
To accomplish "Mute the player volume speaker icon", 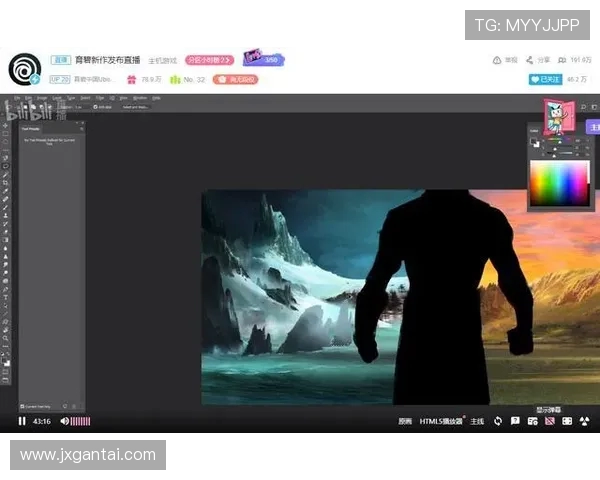I will [64, 421].
